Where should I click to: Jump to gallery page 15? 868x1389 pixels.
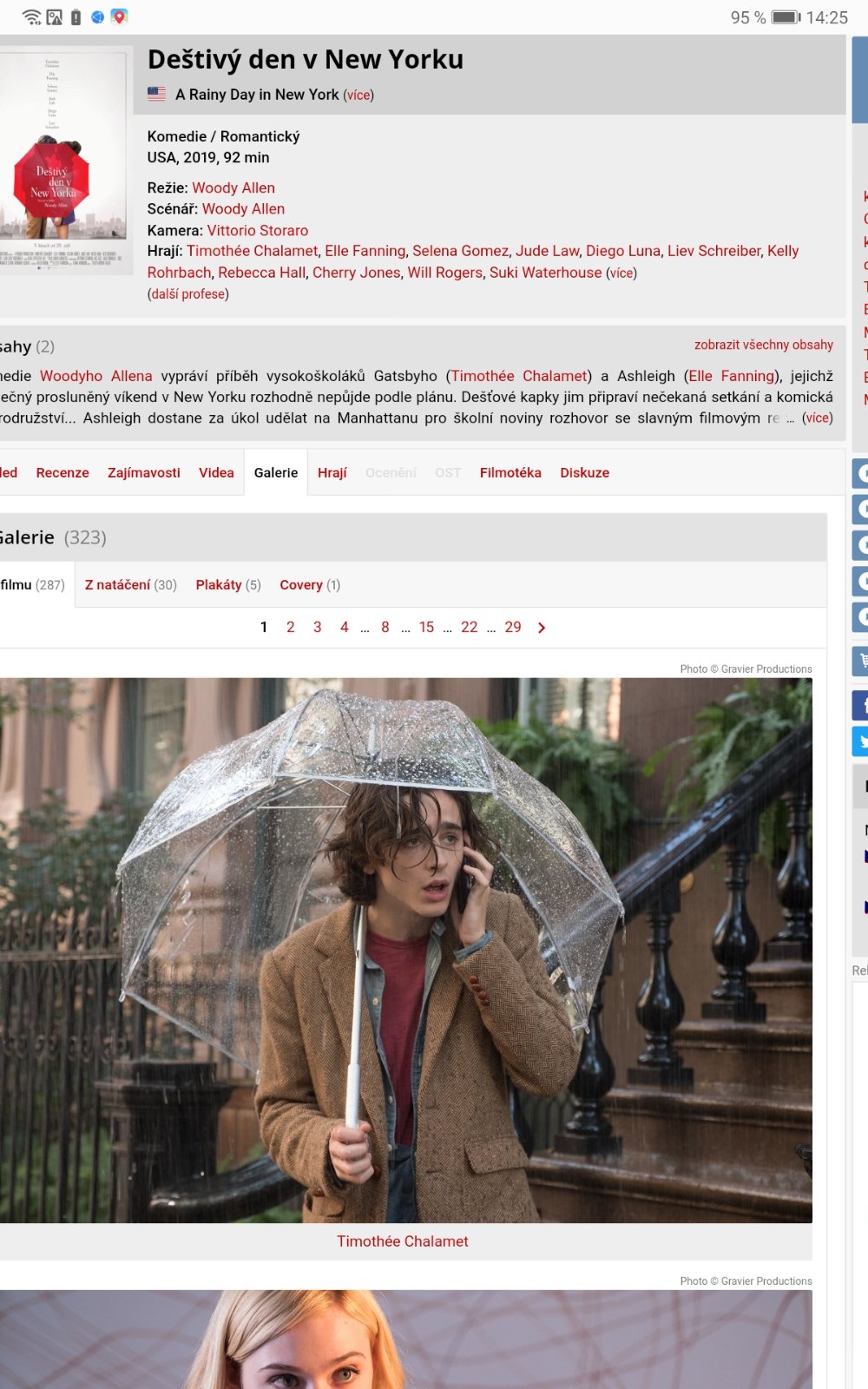point(426,628)
